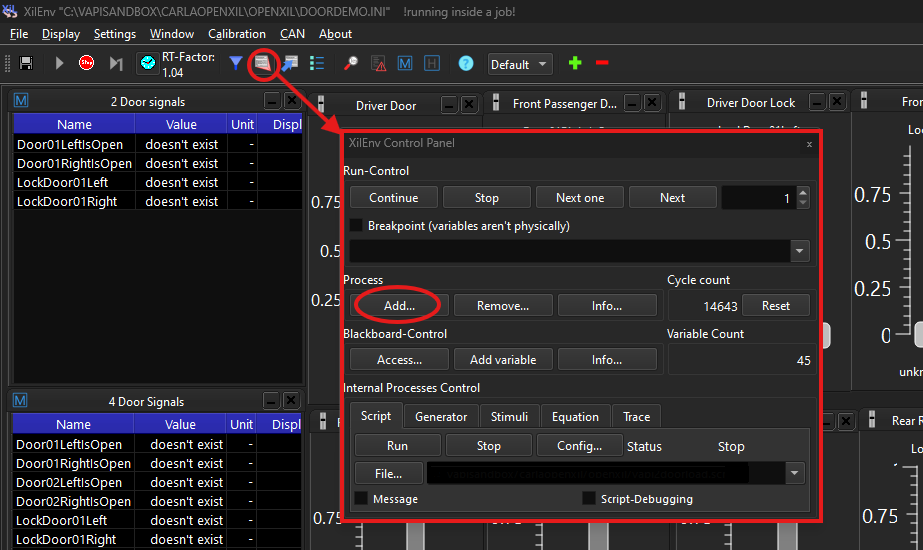
Task: Expand the script file path dropdown
Action: click(x=796, y=473)
